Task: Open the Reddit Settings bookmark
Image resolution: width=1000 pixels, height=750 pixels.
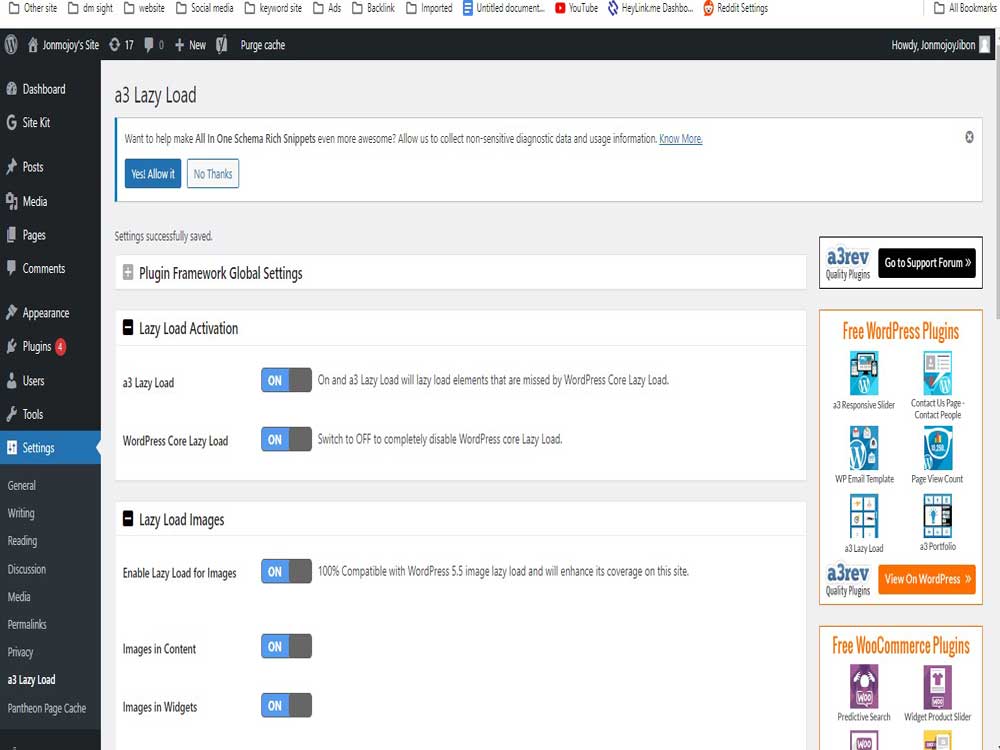Action: pos(735,8)
